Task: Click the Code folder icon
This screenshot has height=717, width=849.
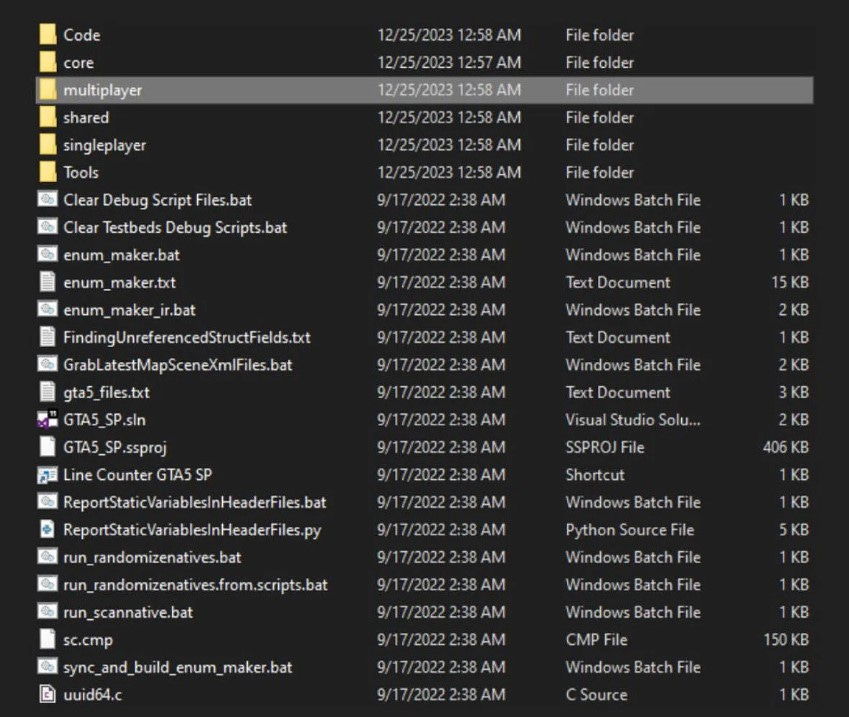Action: pos(48,35)
